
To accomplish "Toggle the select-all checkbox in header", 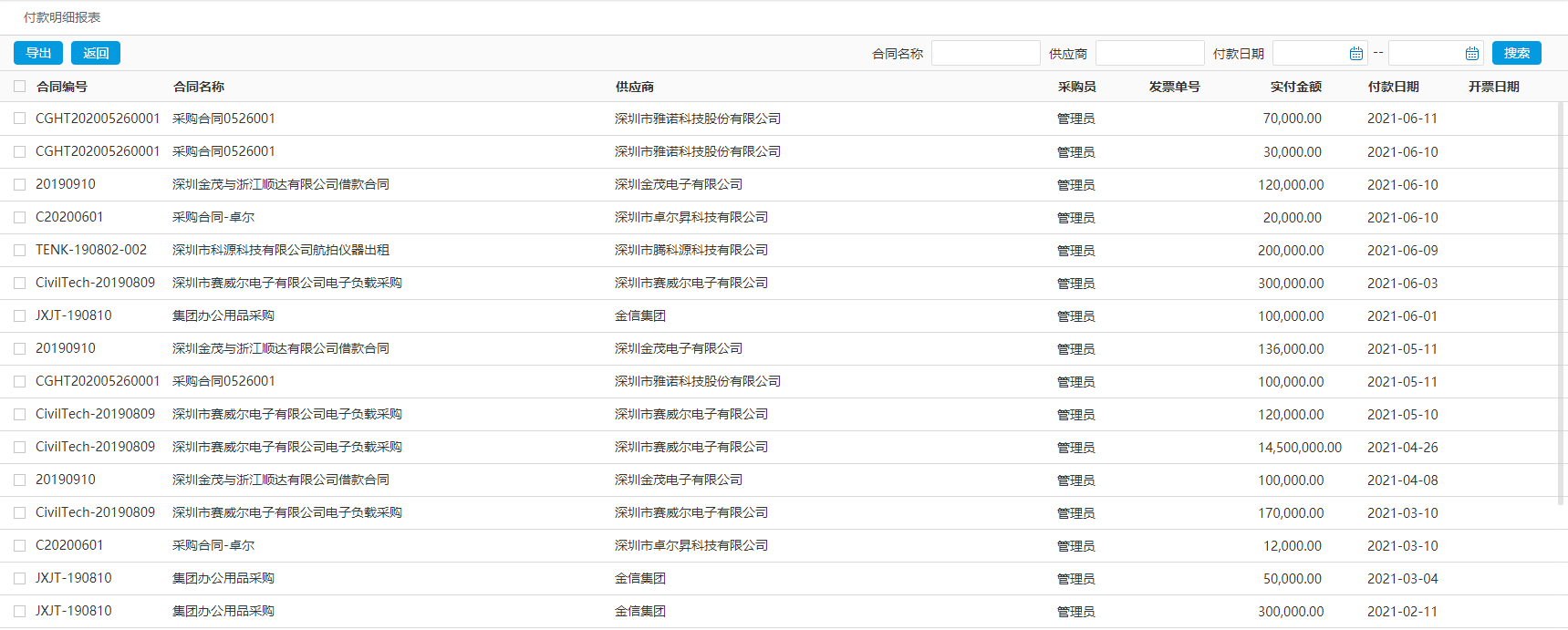I will point(19,87).
